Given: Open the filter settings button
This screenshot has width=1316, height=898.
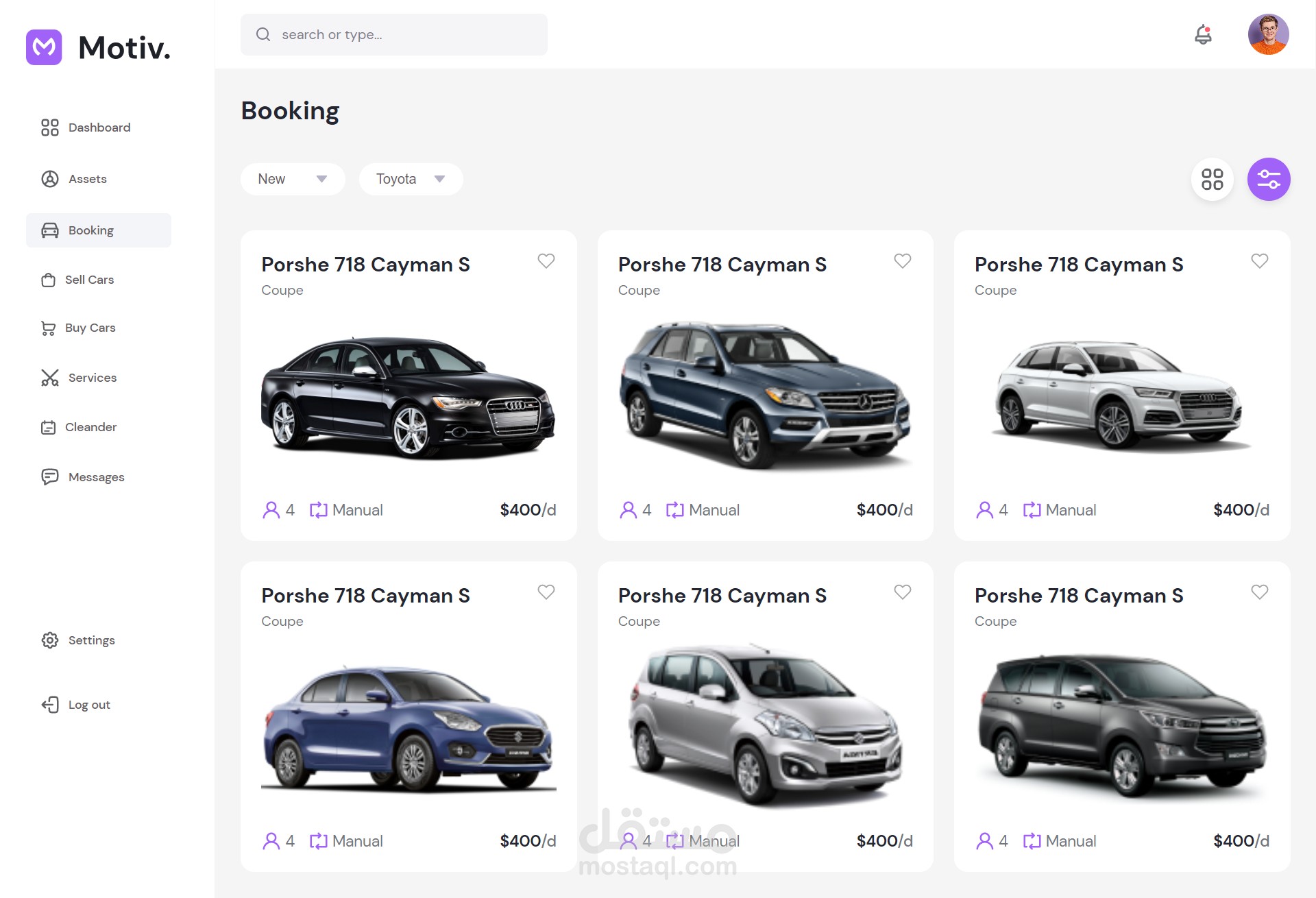Looking at the screenshot, I should click(1269, 179).
